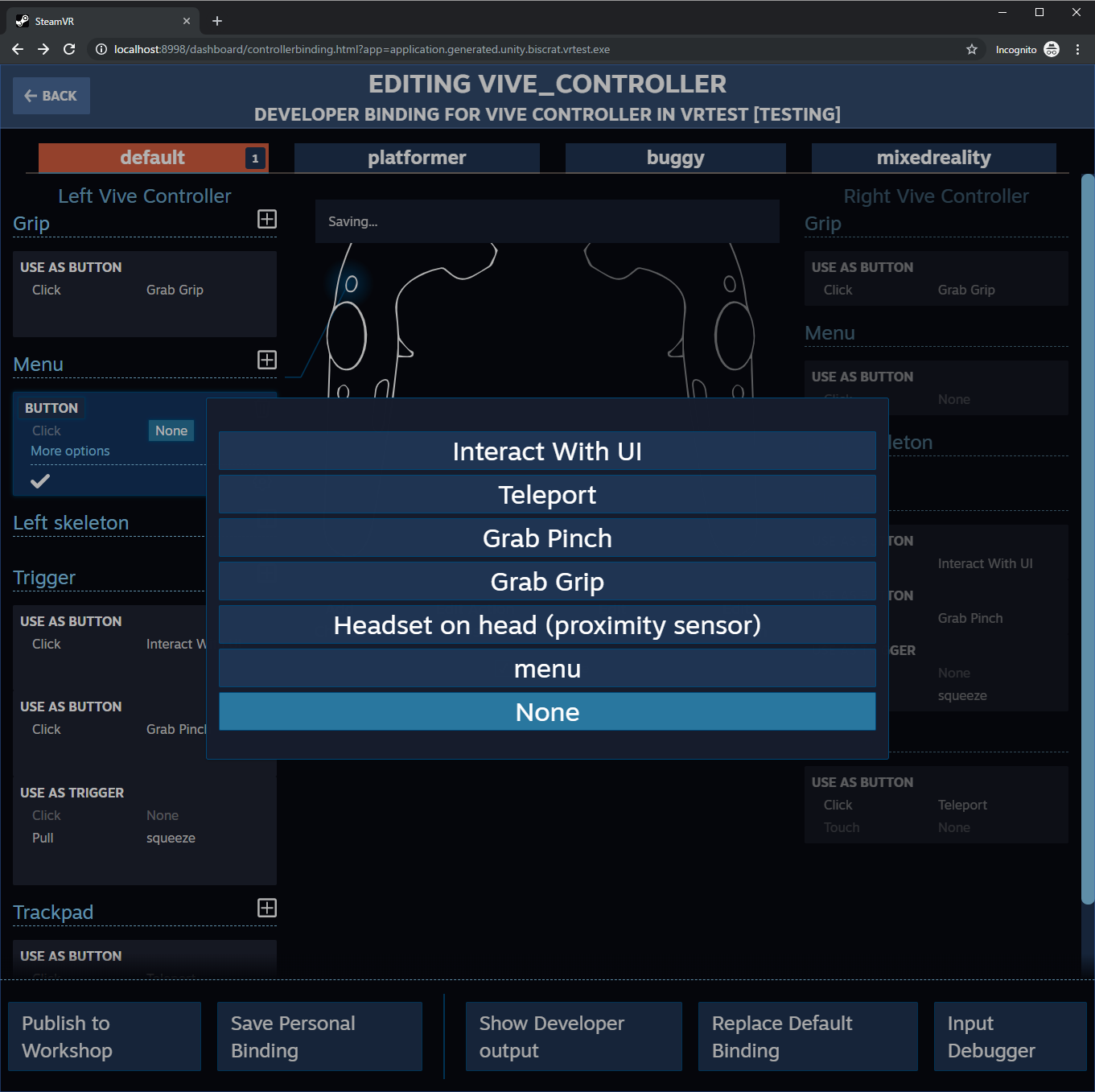This screenshot has height=1092, width=1095.
Task: Open the Input Debugger
Action: click(x=1009, y=1036)
